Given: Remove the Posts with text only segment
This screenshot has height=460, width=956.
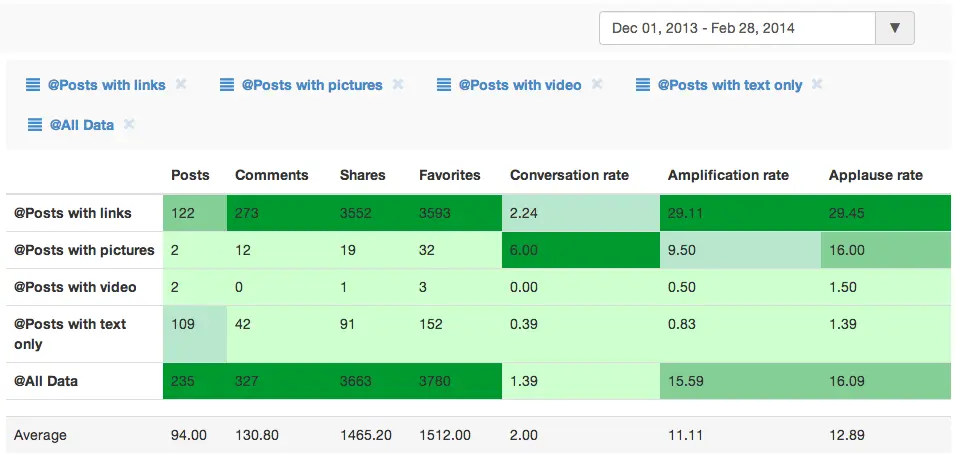Looking at the screenshot, I should pyautogui.click(x=817, y=84).
